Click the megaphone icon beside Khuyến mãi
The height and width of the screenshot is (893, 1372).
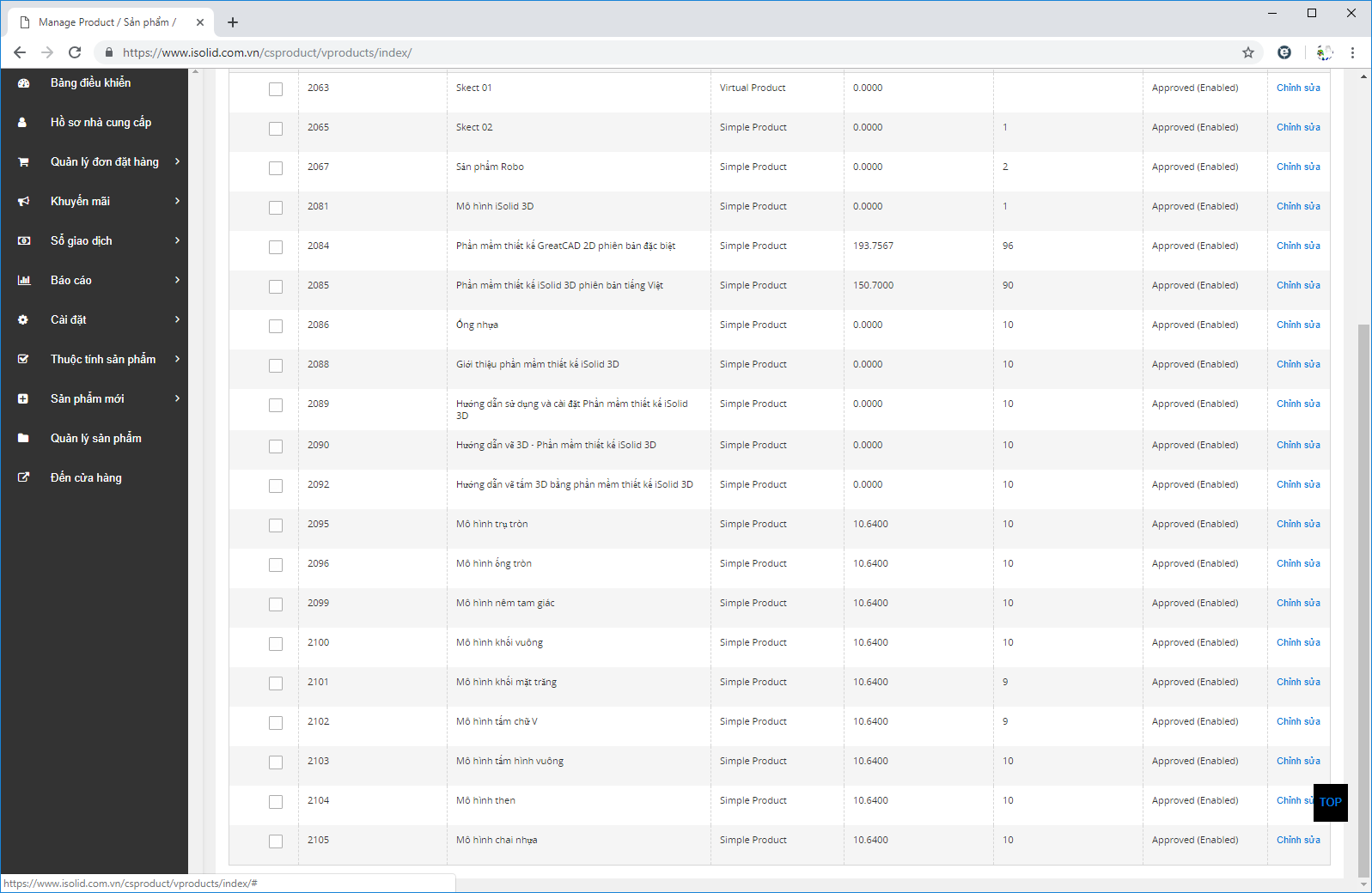[x=23, y=202]
